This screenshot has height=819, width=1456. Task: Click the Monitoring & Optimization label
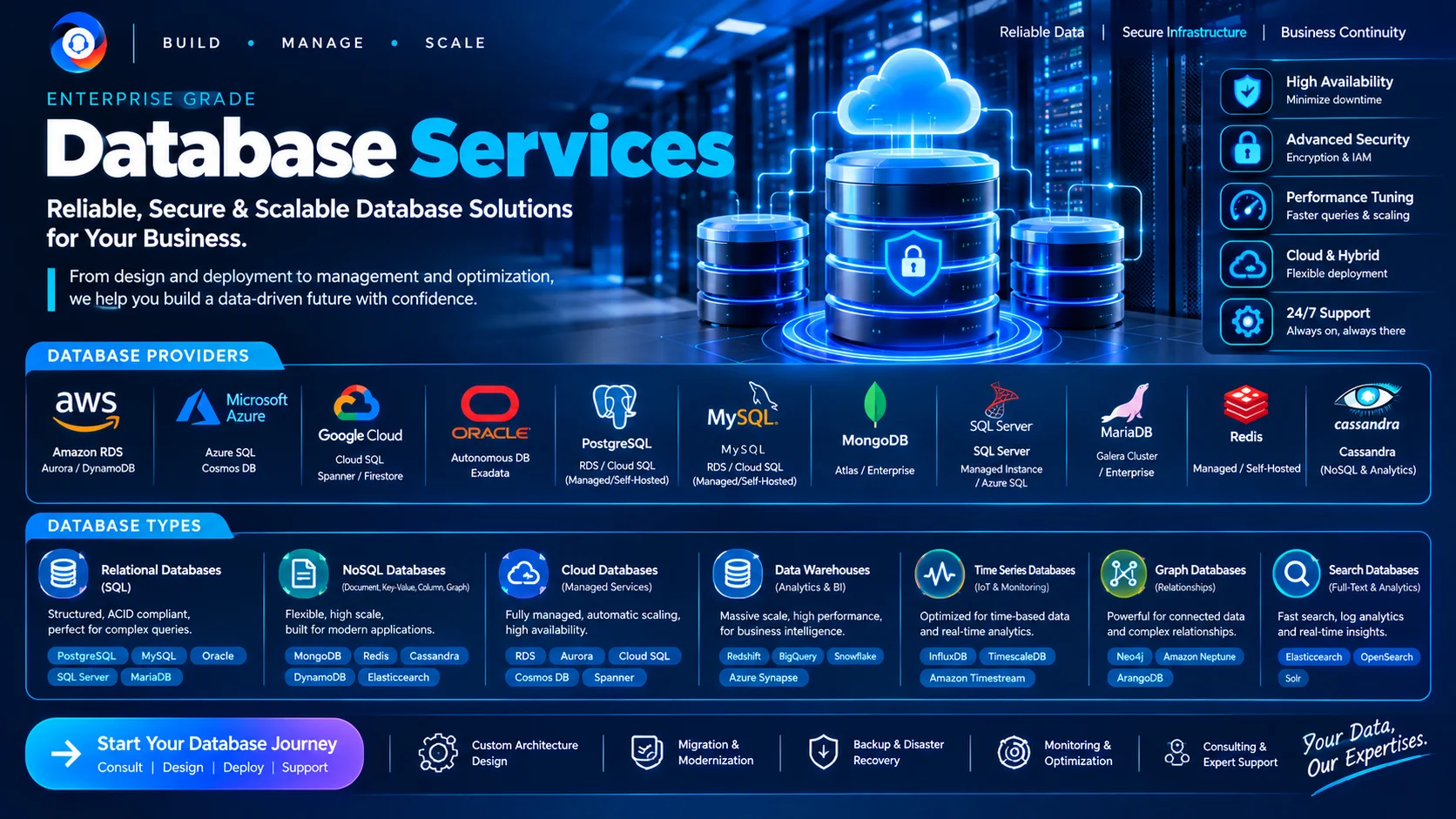point(1078,753)
